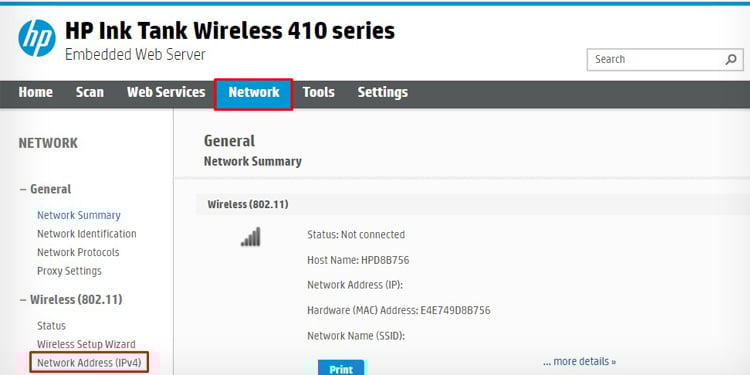This screenshot has width=750, height=375.
Task: Open the Web Services tab
Action: 166,92
